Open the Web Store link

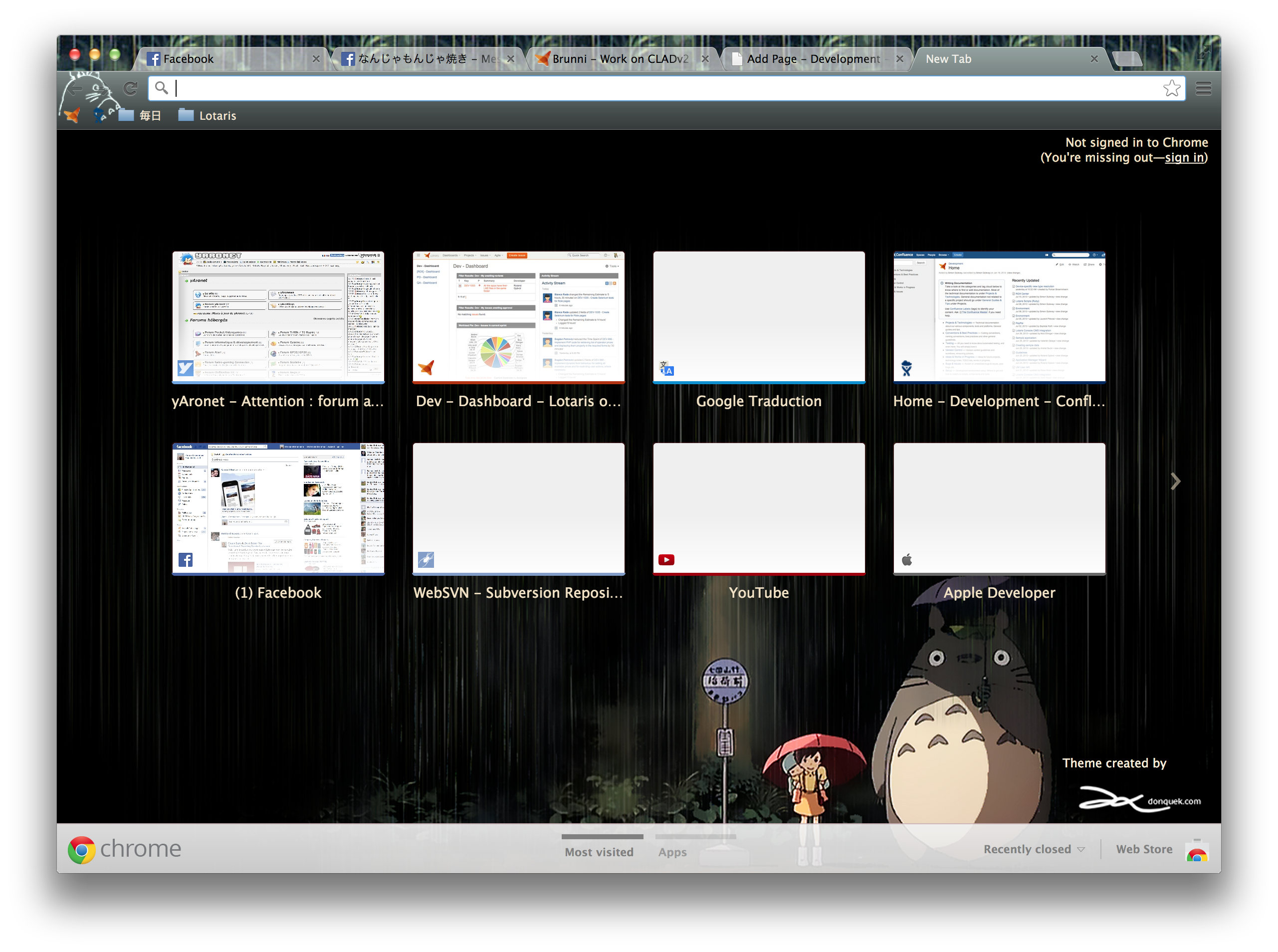1144,849
